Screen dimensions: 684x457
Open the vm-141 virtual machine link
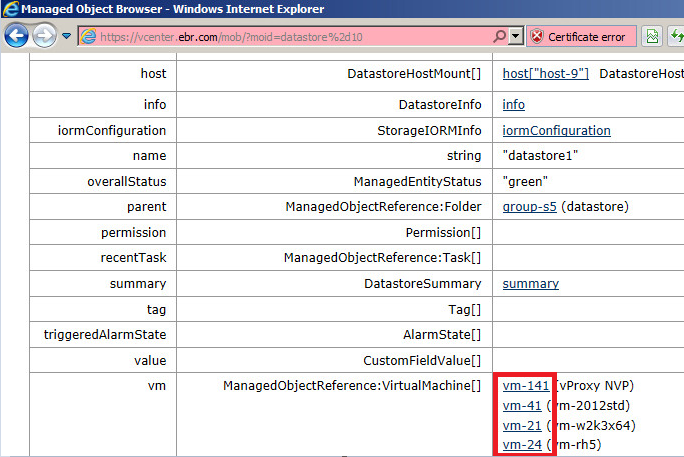(525, 386)
